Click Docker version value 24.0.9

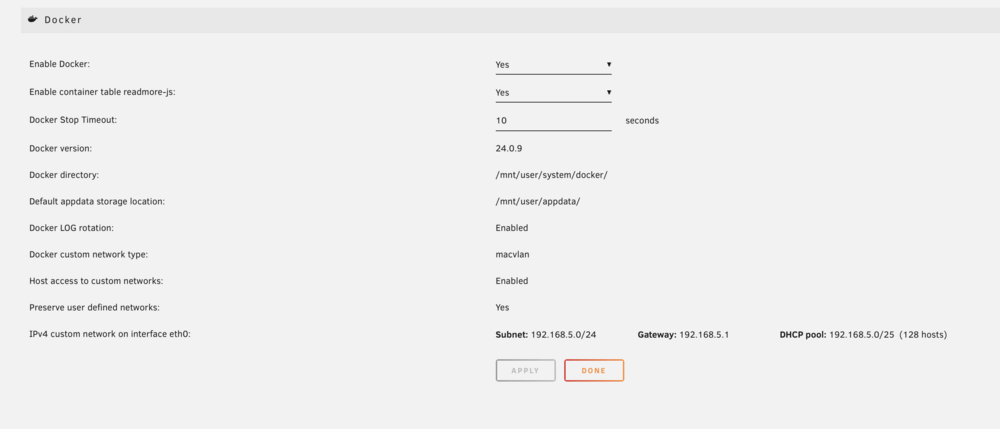pyautogui.click(x=509, y=149)
